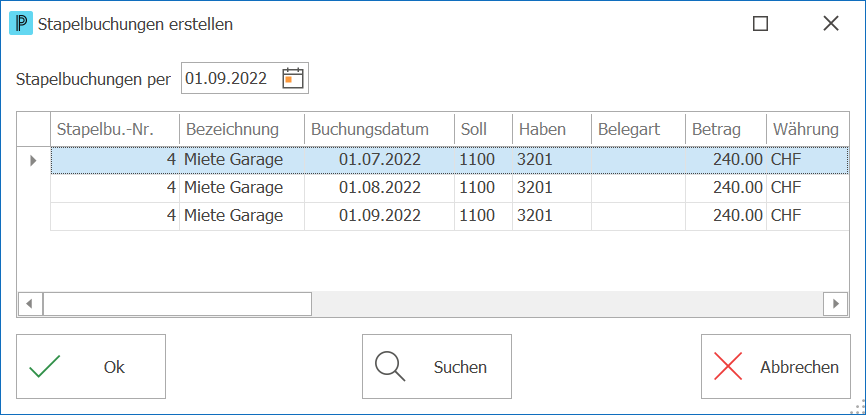
Task: Sort by Bezeichnung column header
Action: [242, 129]
